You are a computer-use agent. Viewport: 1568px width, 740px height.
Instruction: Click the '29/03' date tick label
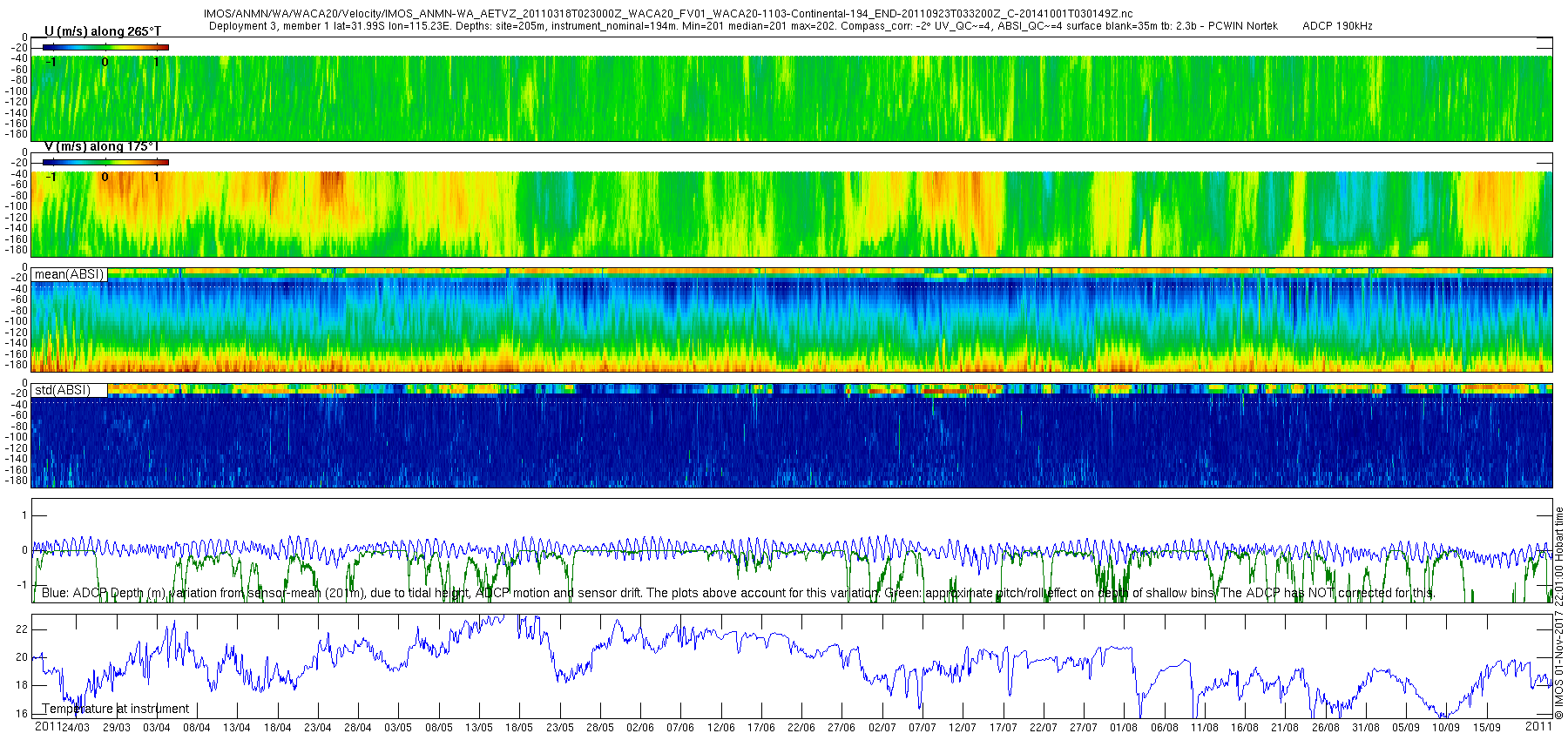(x=117, y=728)
